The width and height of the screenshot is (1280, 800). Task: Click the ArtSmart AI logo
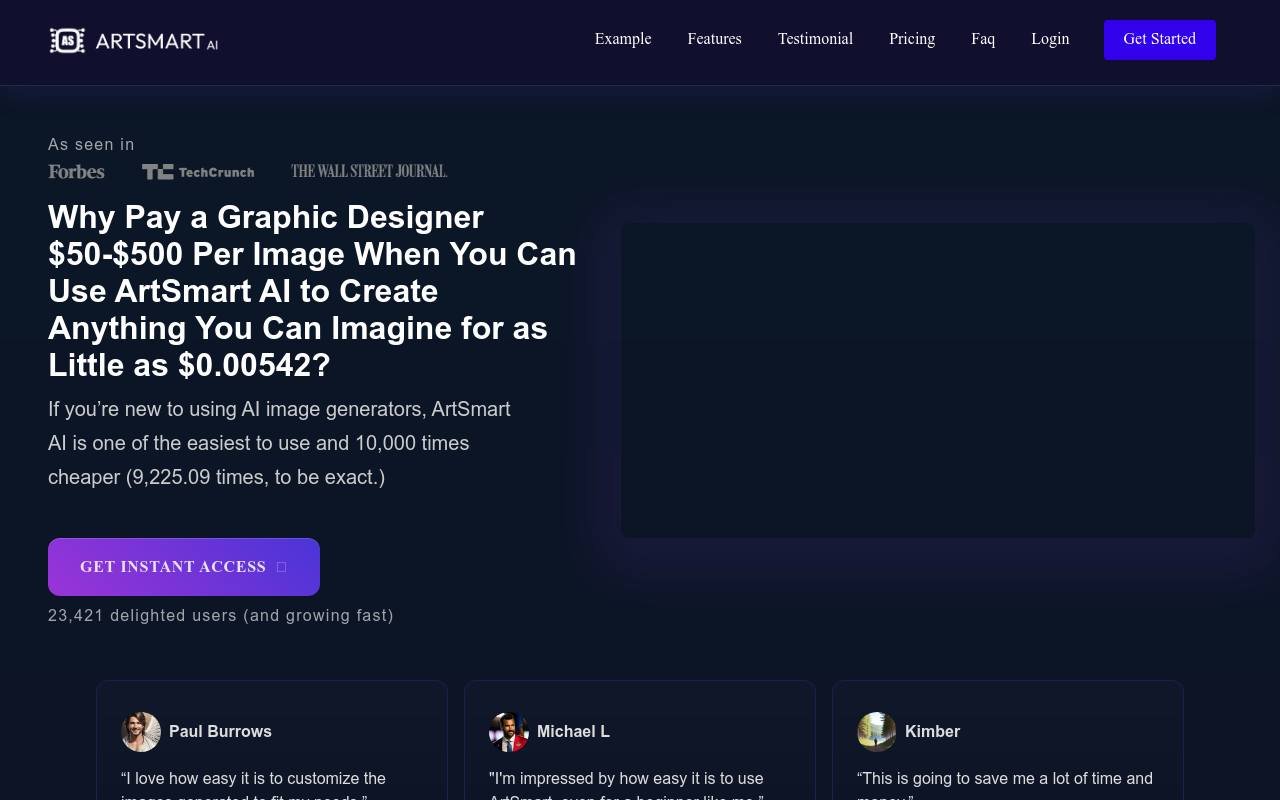134,40
